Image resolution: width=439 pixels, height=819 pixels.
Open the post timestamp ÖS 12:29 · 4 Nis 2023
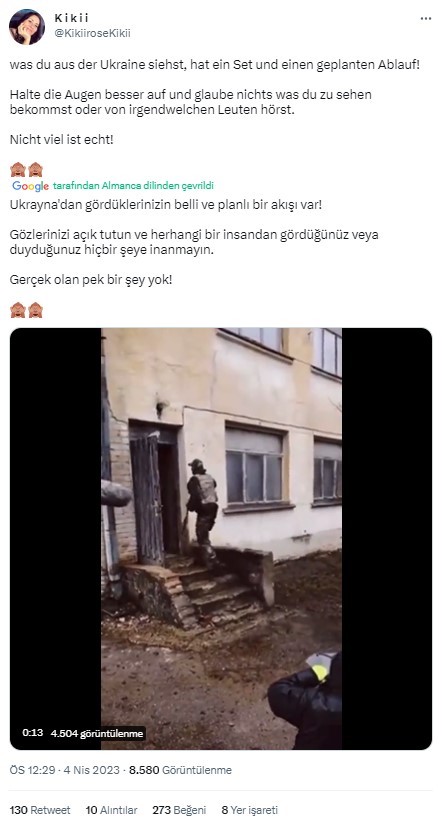coord(65,770)
